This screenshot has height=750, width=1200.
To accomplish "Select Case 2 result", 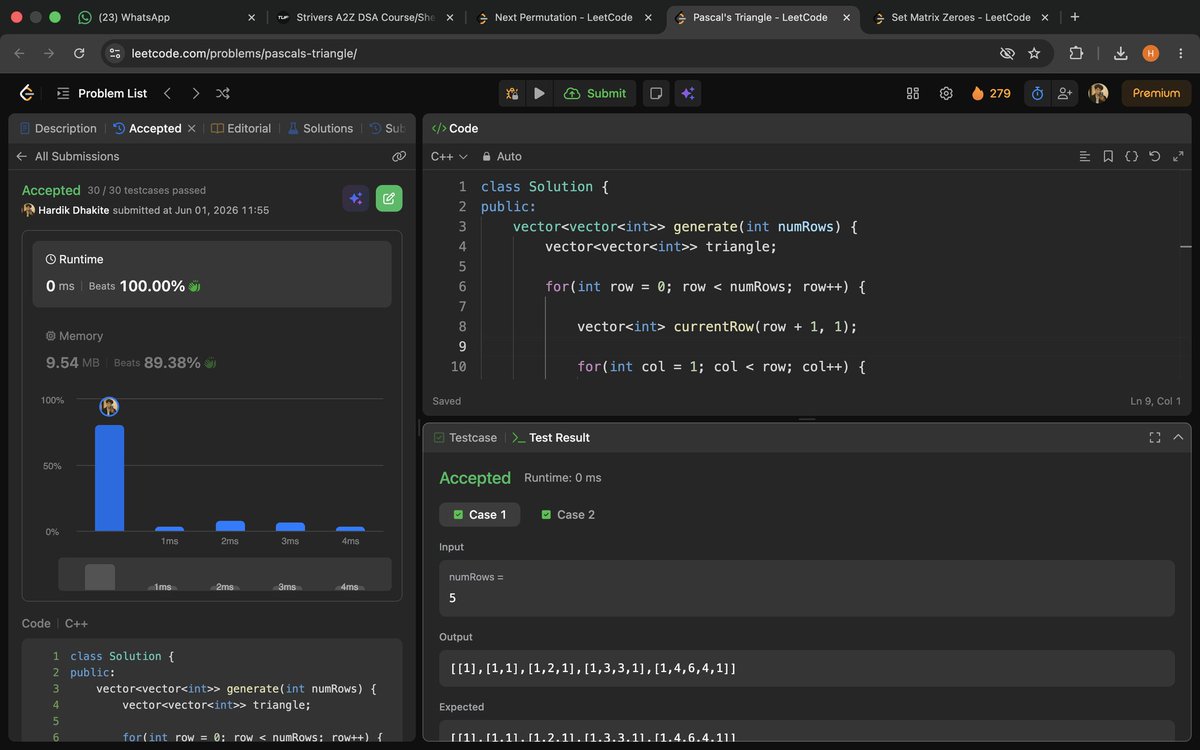I will pos(567,514).
